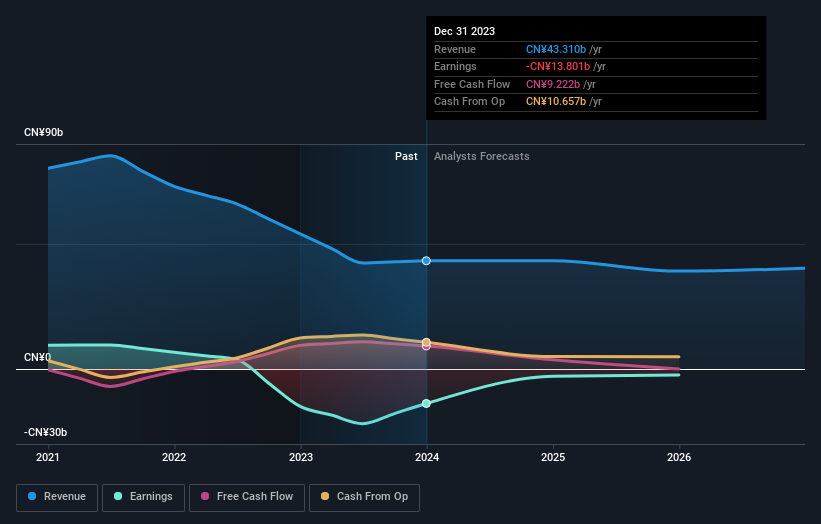The width and height of the screenshot is (821, 524).
Task: Click the Revenue label in tooltip
Action: click(x=455, y=49)
